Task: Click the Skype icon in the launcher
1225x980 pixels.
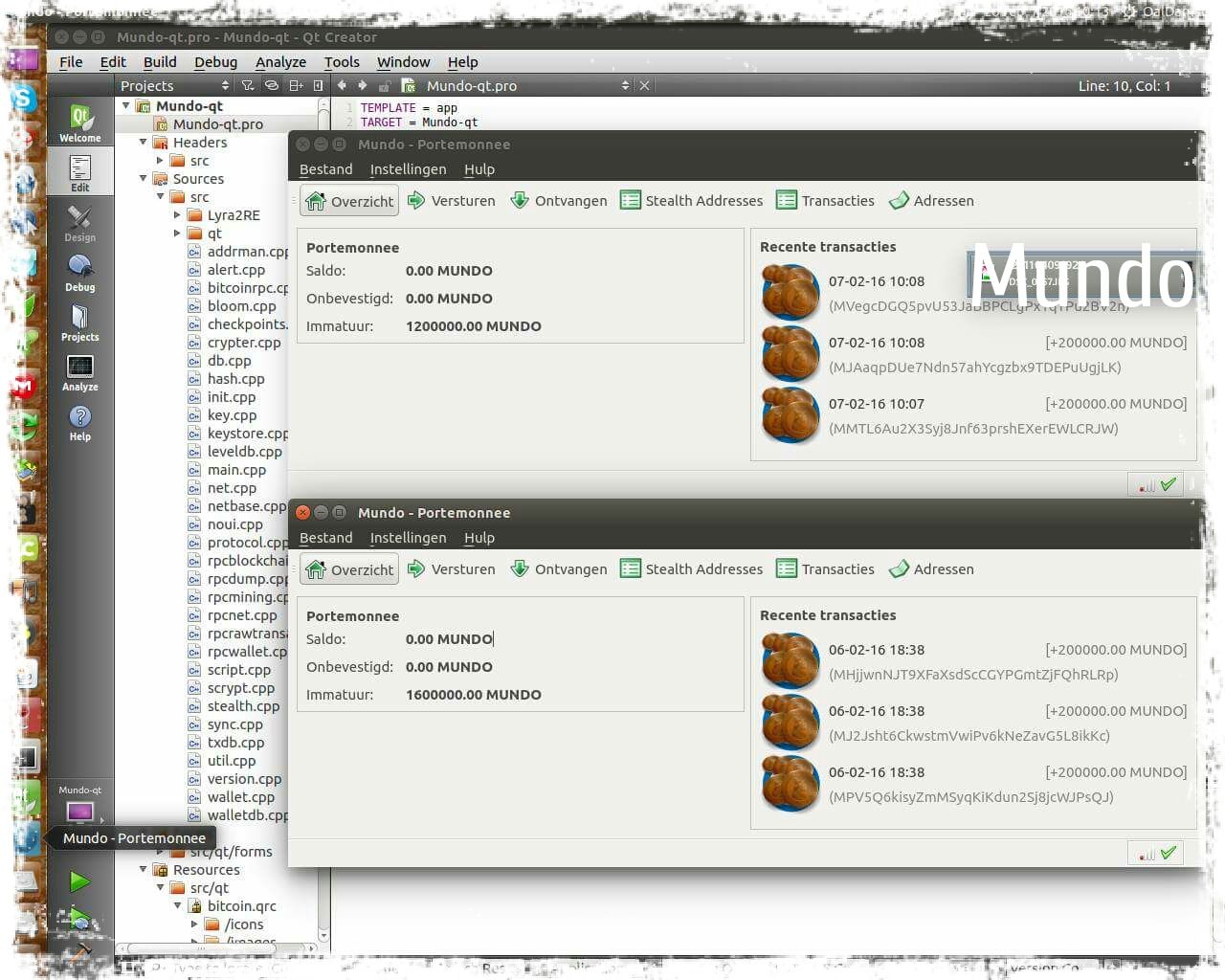Action: click(23, 98)
